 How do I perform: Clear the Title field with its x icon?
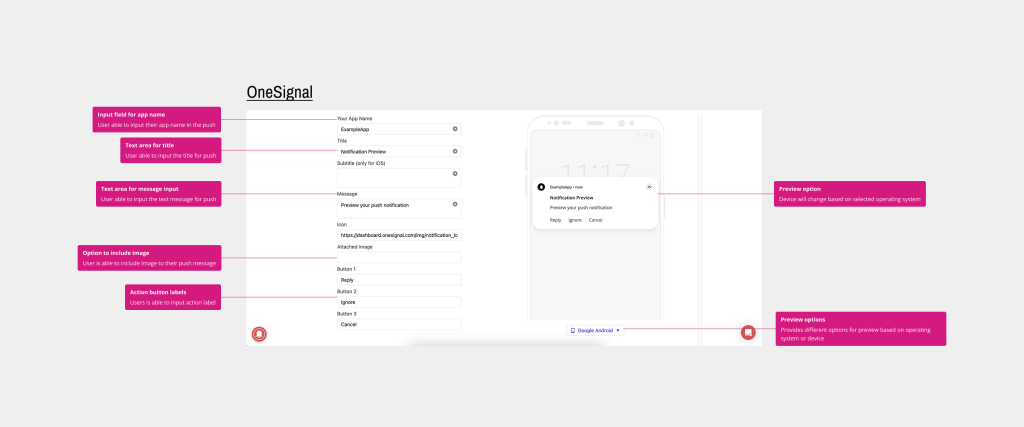coord(455,151)
